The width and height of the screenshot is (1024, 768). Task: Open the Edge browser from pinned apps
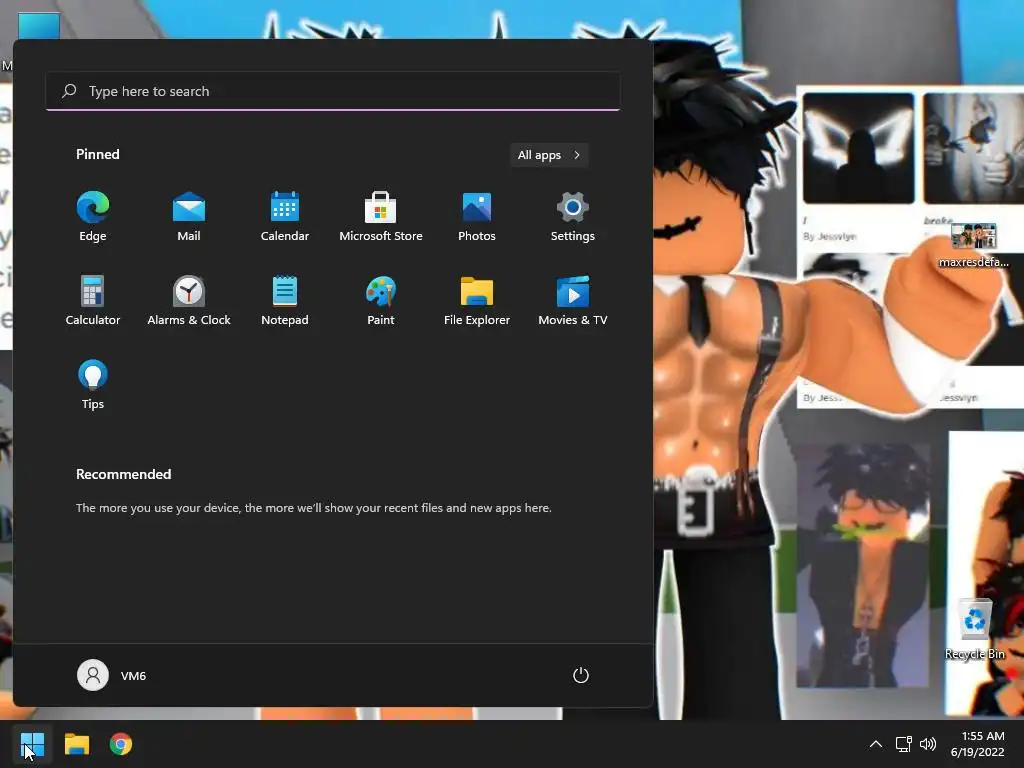tap(93, 217)
